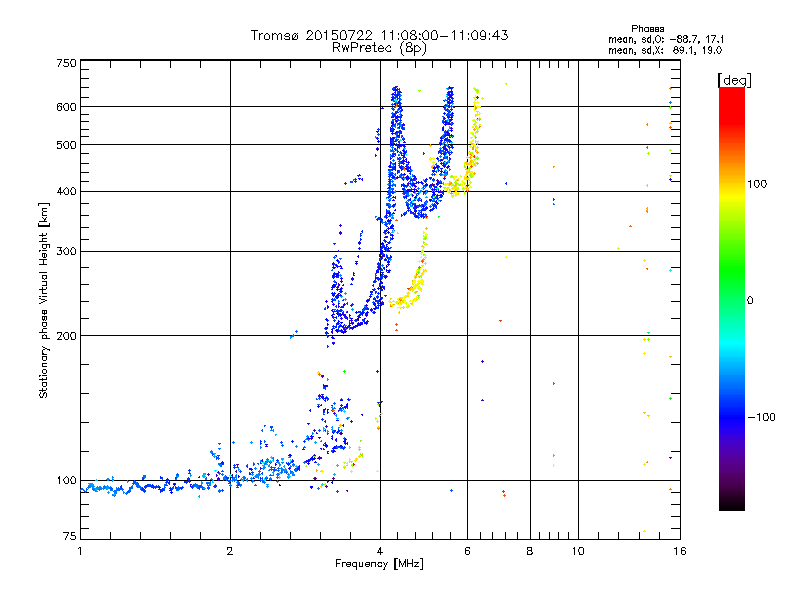The height and width of the screenshot is (600, 800).
Task: Click the 200 km tick label on the y-axis
Action: [x=66, y=336]
